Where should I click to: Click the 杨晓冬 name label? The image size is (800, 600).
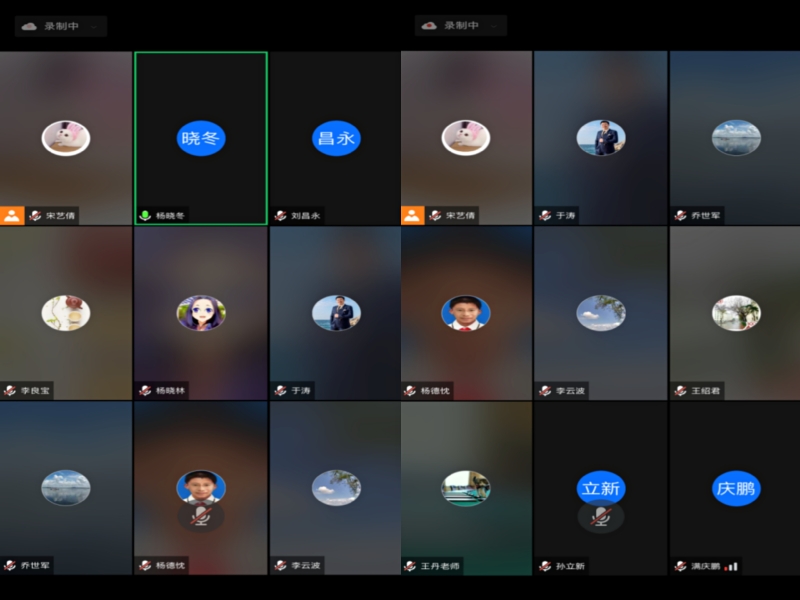point(171,215)
